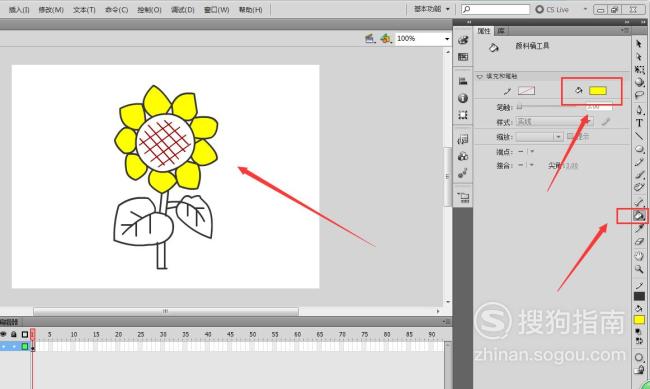This screenshot has width=650, height=389.
Task: Collapse the 填充和笔触 section triangle
Action: (x=480, y=76)
